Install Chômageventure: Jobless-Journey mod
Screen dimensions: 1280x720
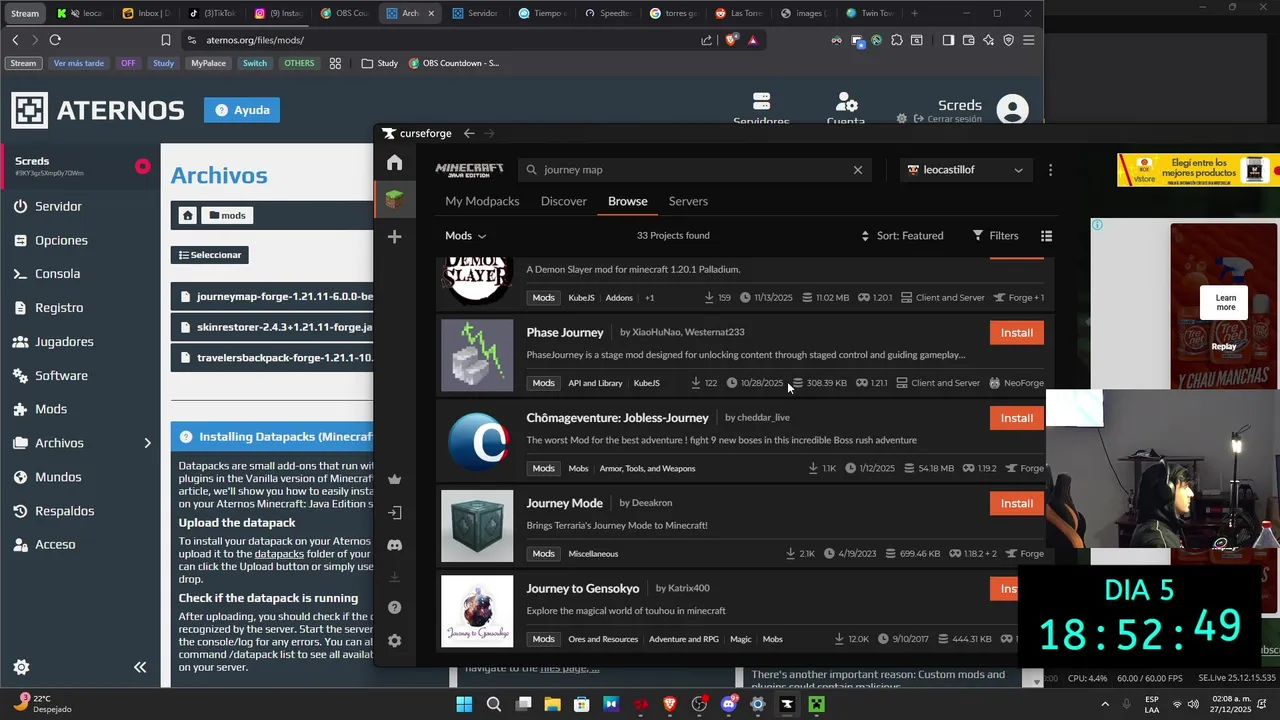(x=1017, y=418)
